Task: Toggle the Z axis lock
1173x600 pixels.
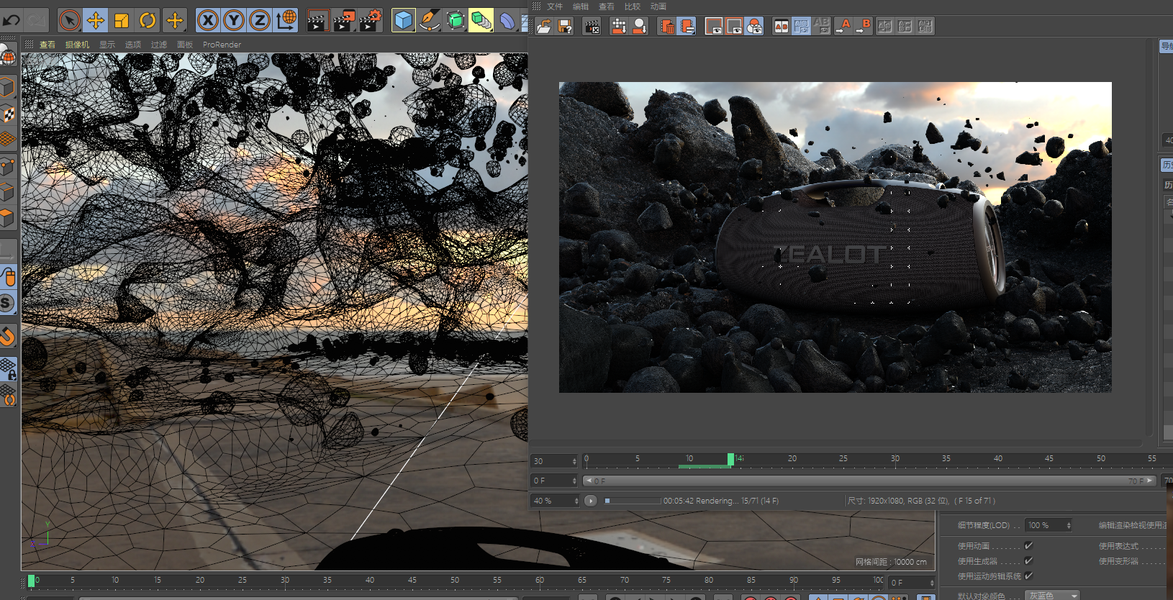Action: click(x=260, y=20)
